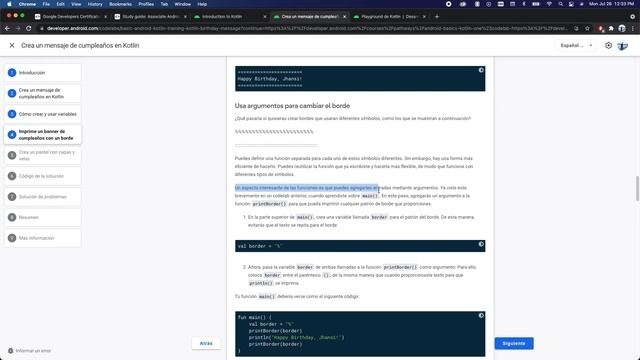Screen dimensions: 640x360
Task: Copy the val border code snippet
Action: point(481,244)
